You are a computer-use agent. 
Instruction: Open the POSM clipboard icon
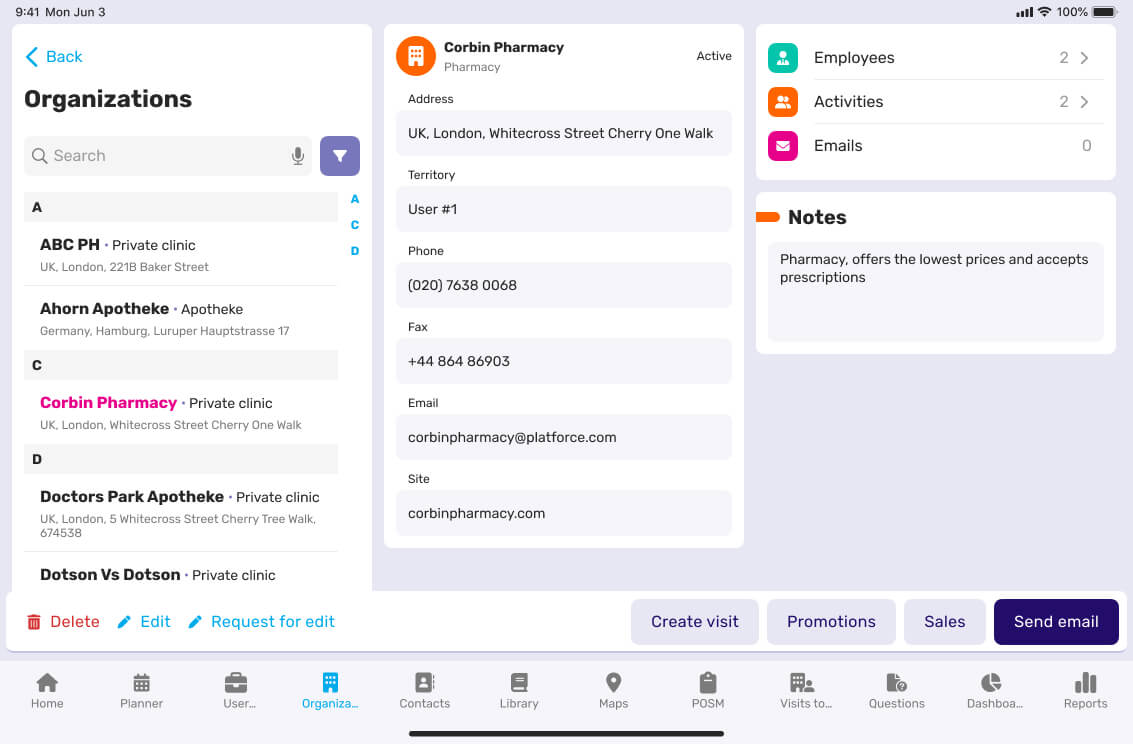(x=708, y=683)
